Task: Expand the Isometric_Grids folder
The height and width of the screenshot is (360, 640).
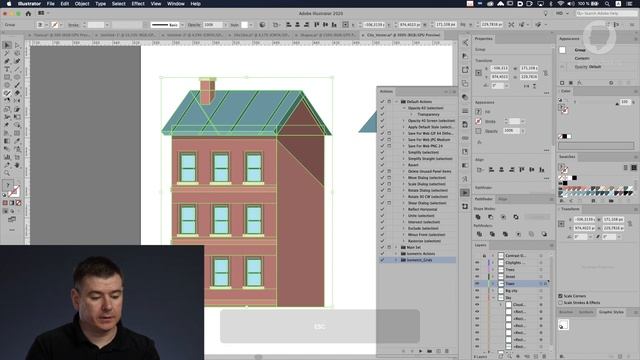Action: pos(396,260)
